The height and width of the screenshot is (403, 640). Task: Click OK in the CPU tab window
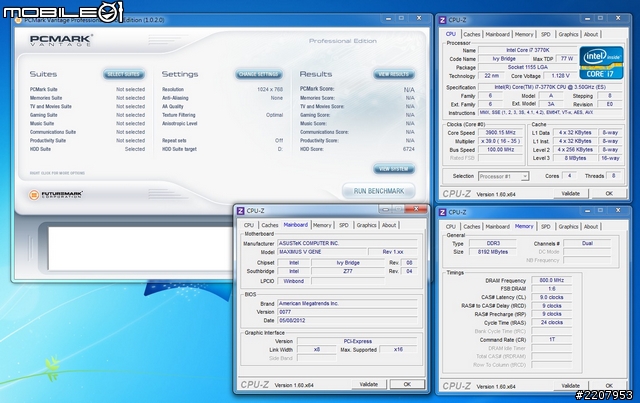coord(609,194)
